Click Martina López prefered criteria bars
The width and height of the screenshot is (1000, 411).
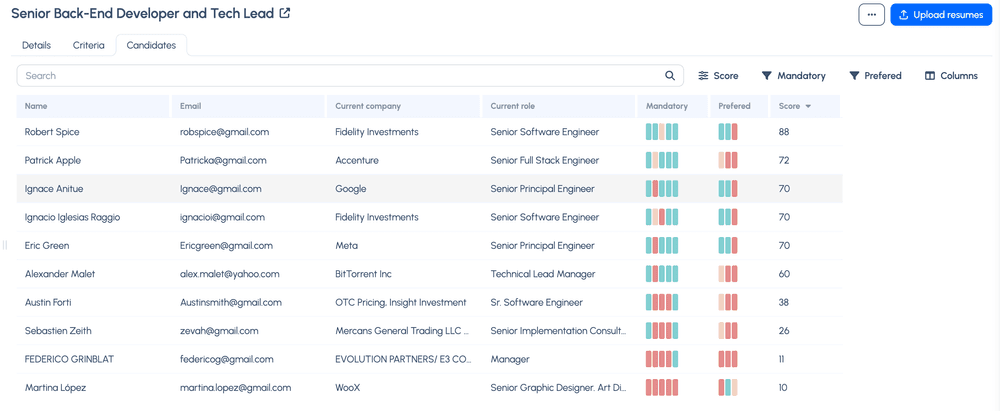(728, 387)
